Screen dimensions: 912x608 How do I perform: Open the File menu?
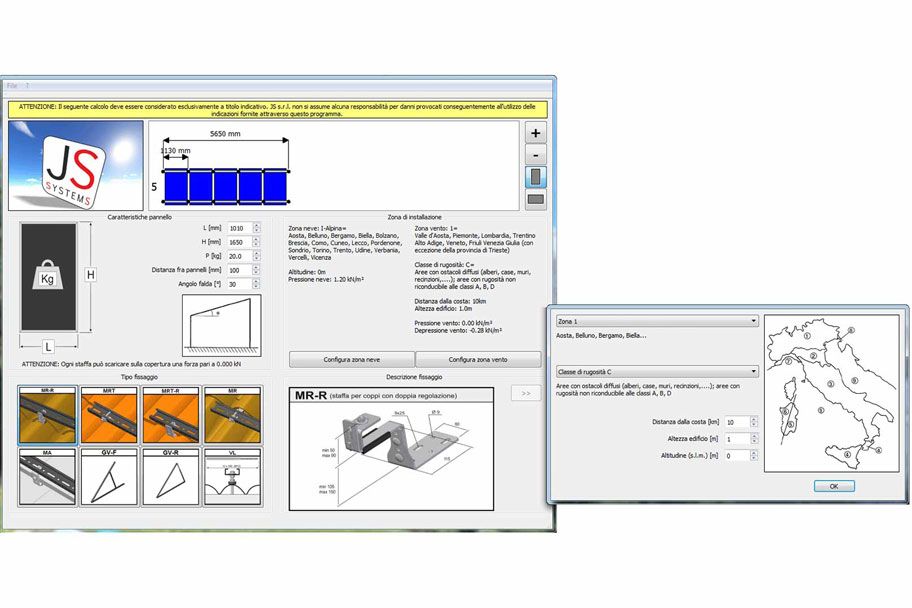pos(12,86)
